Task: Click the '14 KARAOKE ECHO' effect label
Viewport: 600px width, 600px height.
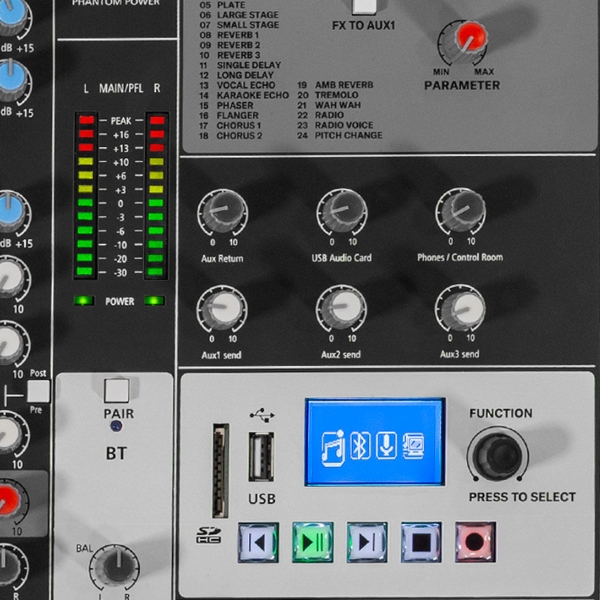Action: [244, 95]
